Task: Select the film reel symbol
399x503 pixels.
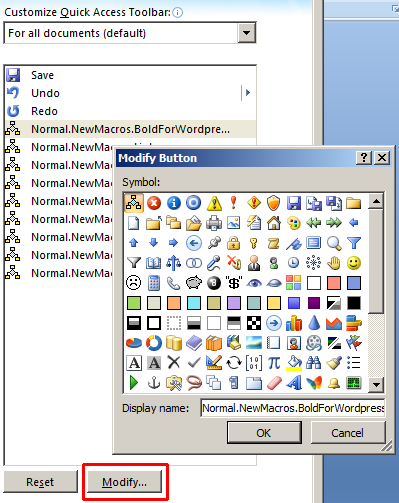Action: click(x=314, y=343)
